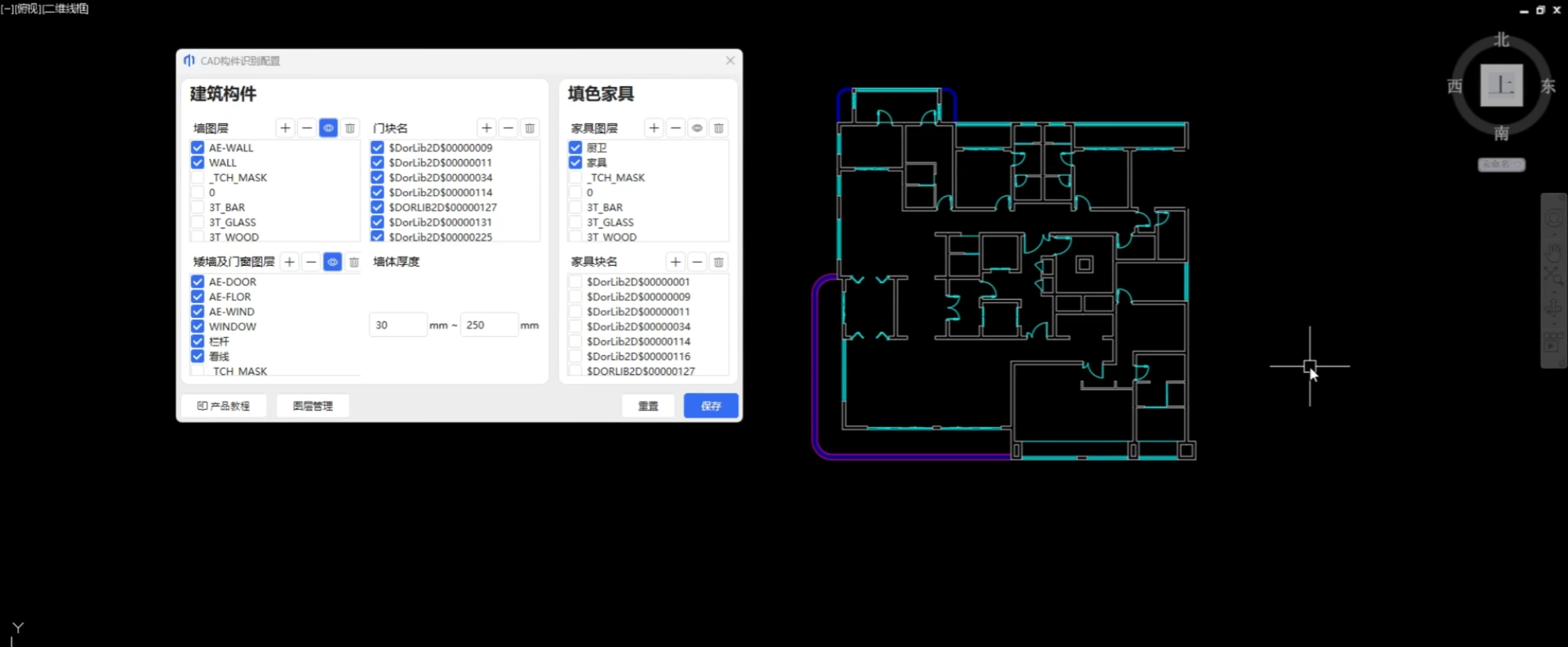Open 图层管理 layer management

point(313,406)
